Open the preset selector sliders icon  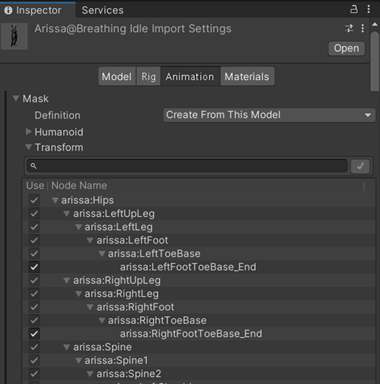[x=349, y=28]
